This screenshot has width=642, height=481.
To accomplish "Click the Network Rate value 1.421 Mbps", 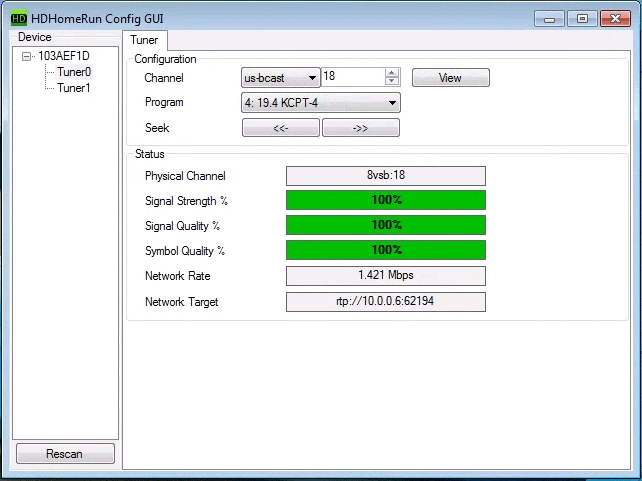I will point(386,276).
